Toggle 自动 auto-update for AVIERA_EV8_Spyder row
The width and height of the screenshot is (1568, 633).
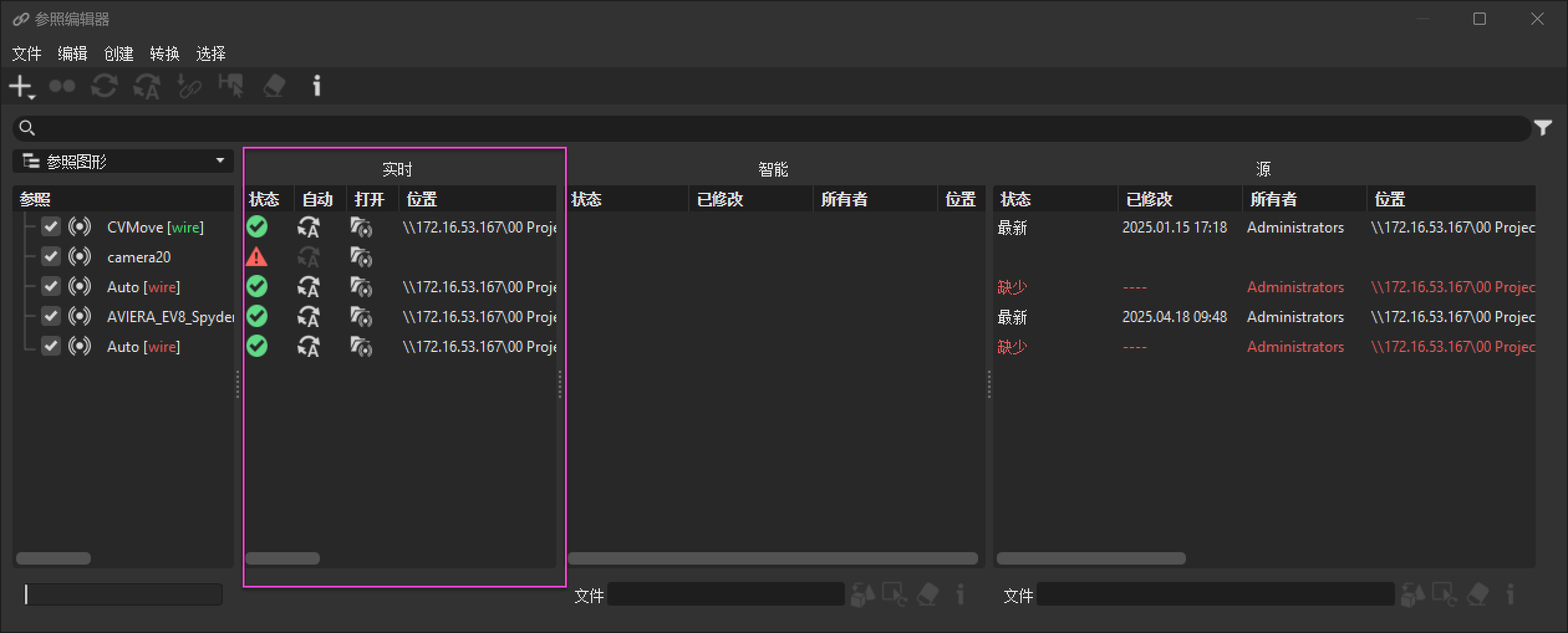pos(309,316)
